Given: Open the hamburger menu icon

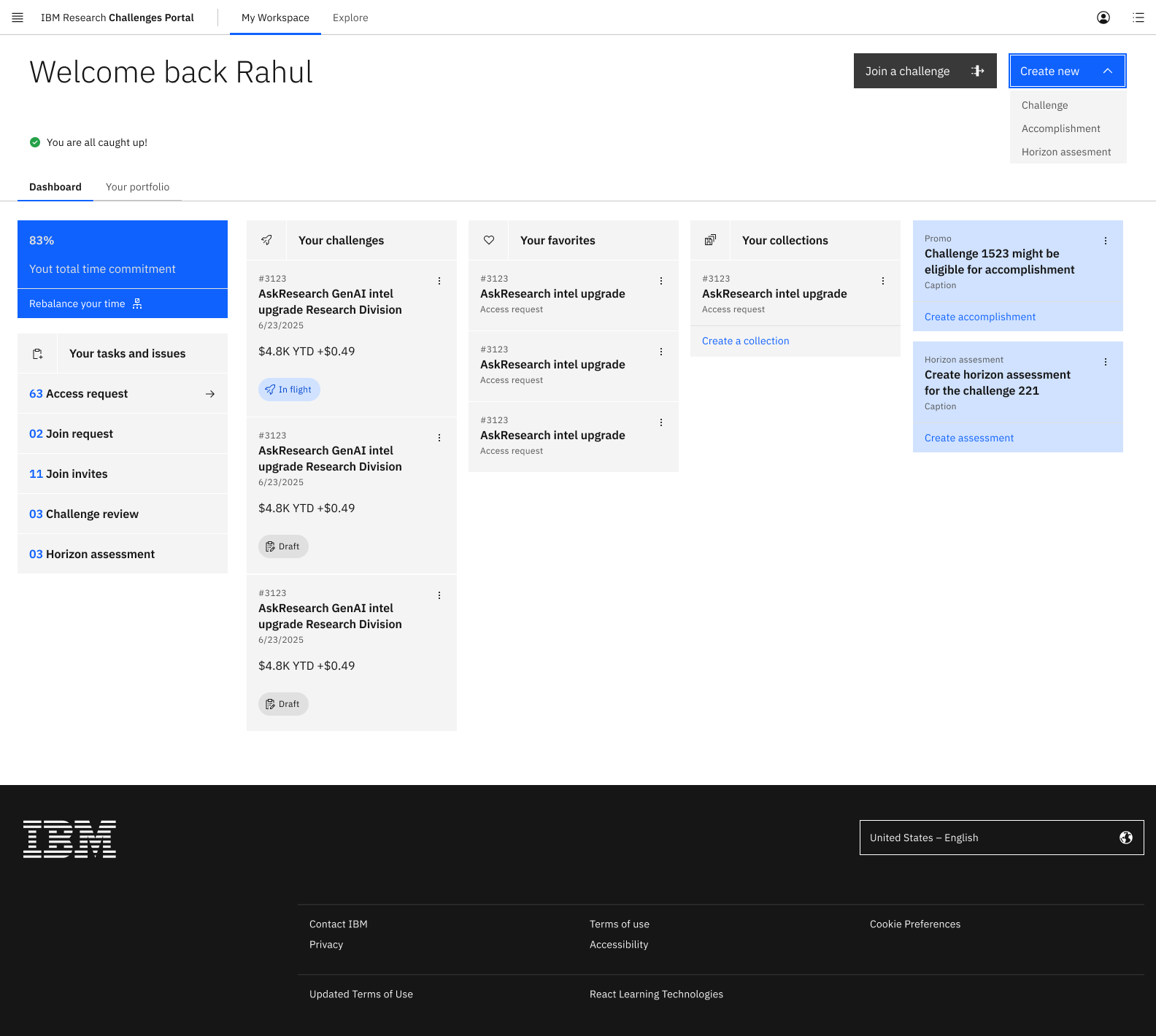Looking at the screenshot, I should coord(18,18).
